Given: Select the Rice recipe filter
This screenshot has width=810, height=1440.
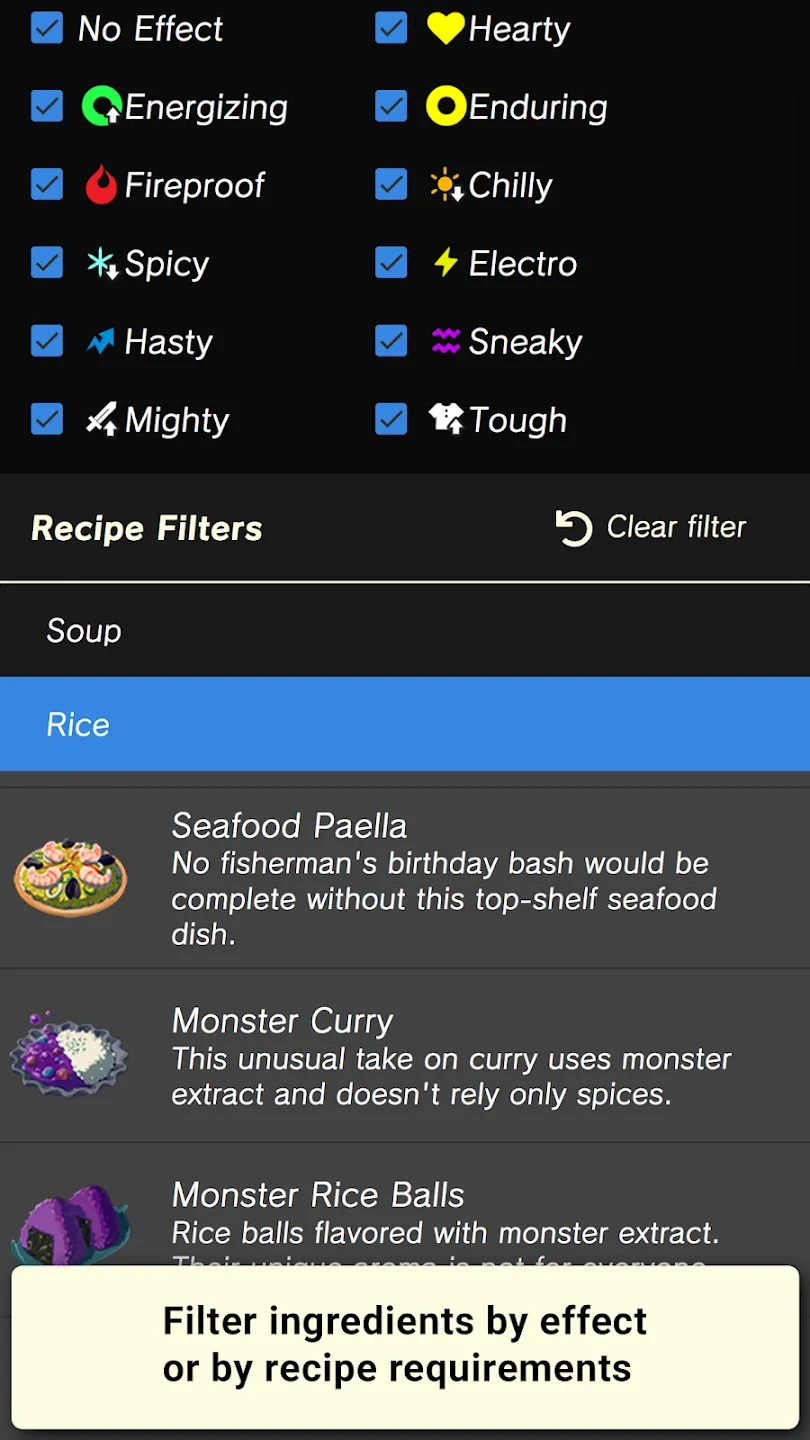Looking at the screenshot, I should pos(405,724).
